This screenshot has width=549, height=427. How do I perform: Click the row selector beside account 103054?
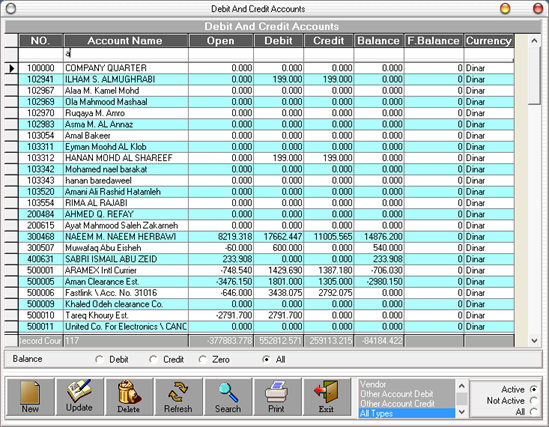(12, 136)
